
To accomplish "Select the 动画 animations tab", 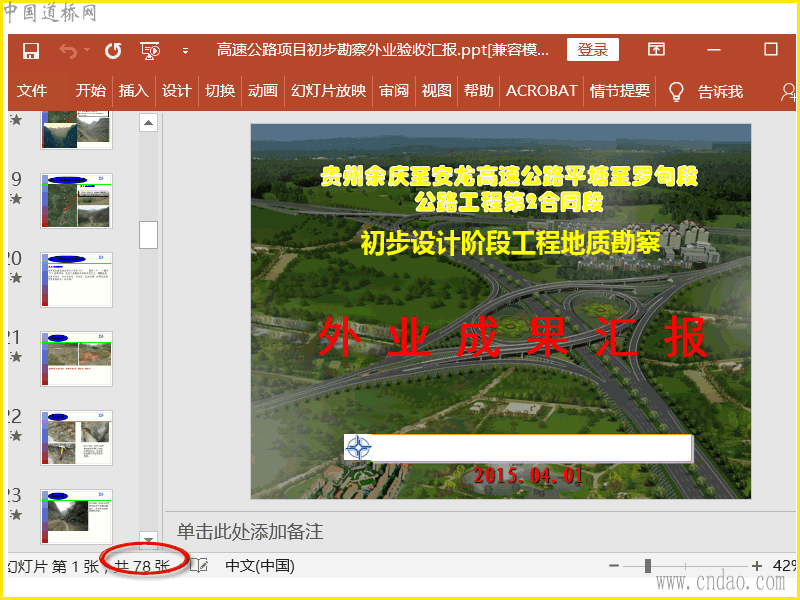I will coord(263,91).
